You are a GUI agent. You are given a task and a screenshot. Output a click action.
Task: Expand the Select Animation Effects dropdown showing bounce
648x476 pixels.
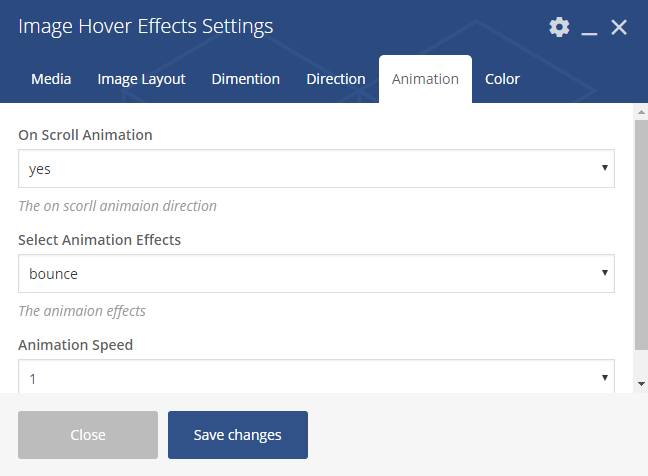coord(316,274)
